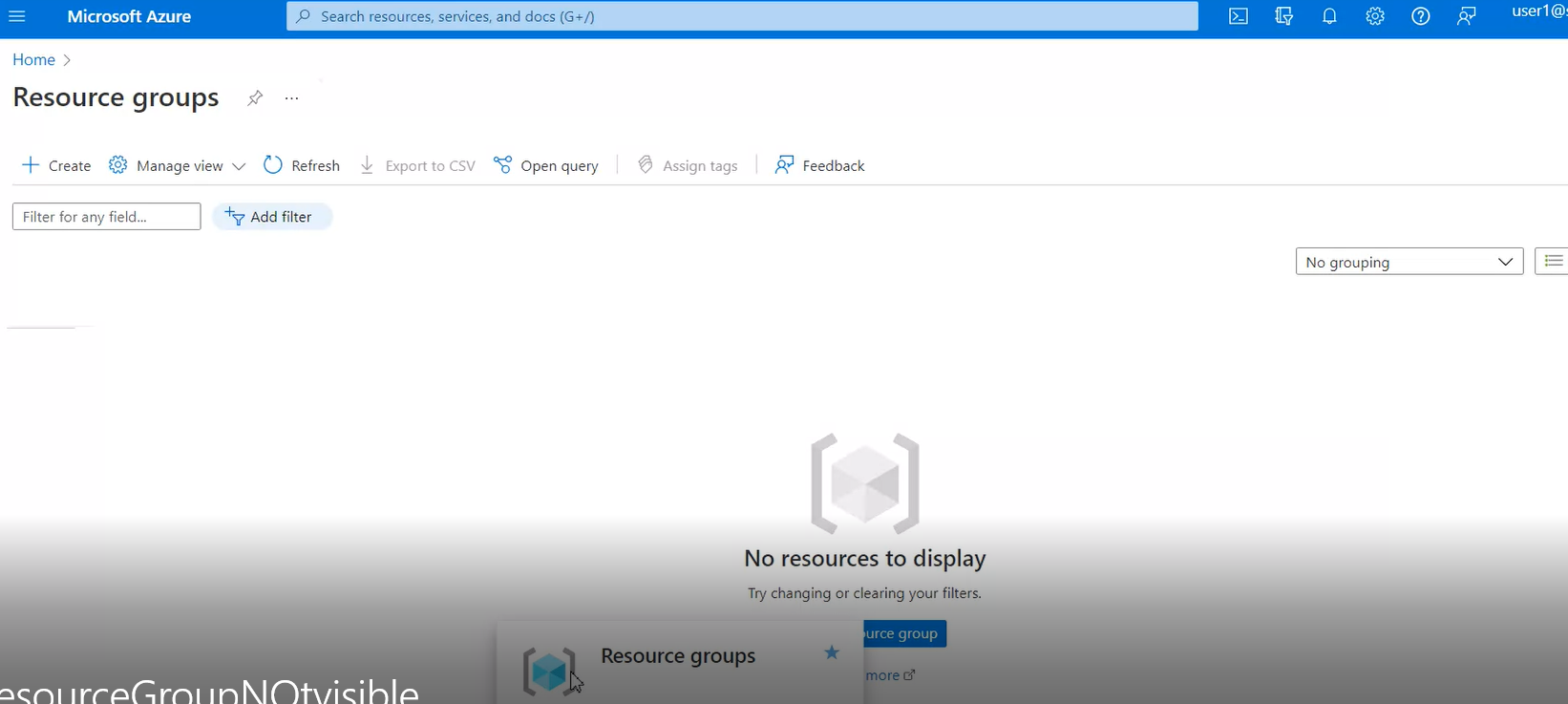Click Open query
The width and height of the screenshot is (1568, 704).
coord(546,165)
